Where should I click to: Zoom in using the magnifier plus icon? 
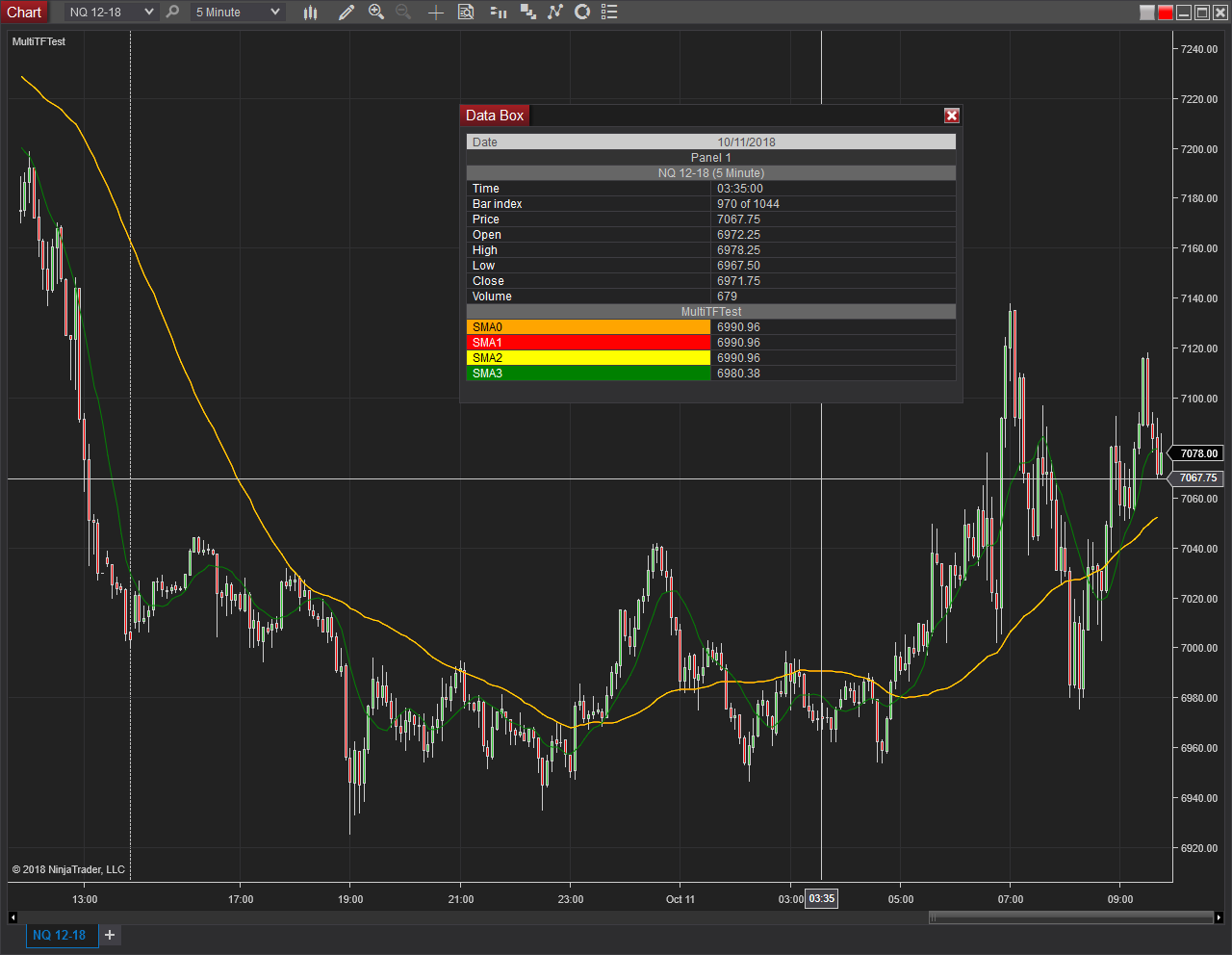click(376, 12)
